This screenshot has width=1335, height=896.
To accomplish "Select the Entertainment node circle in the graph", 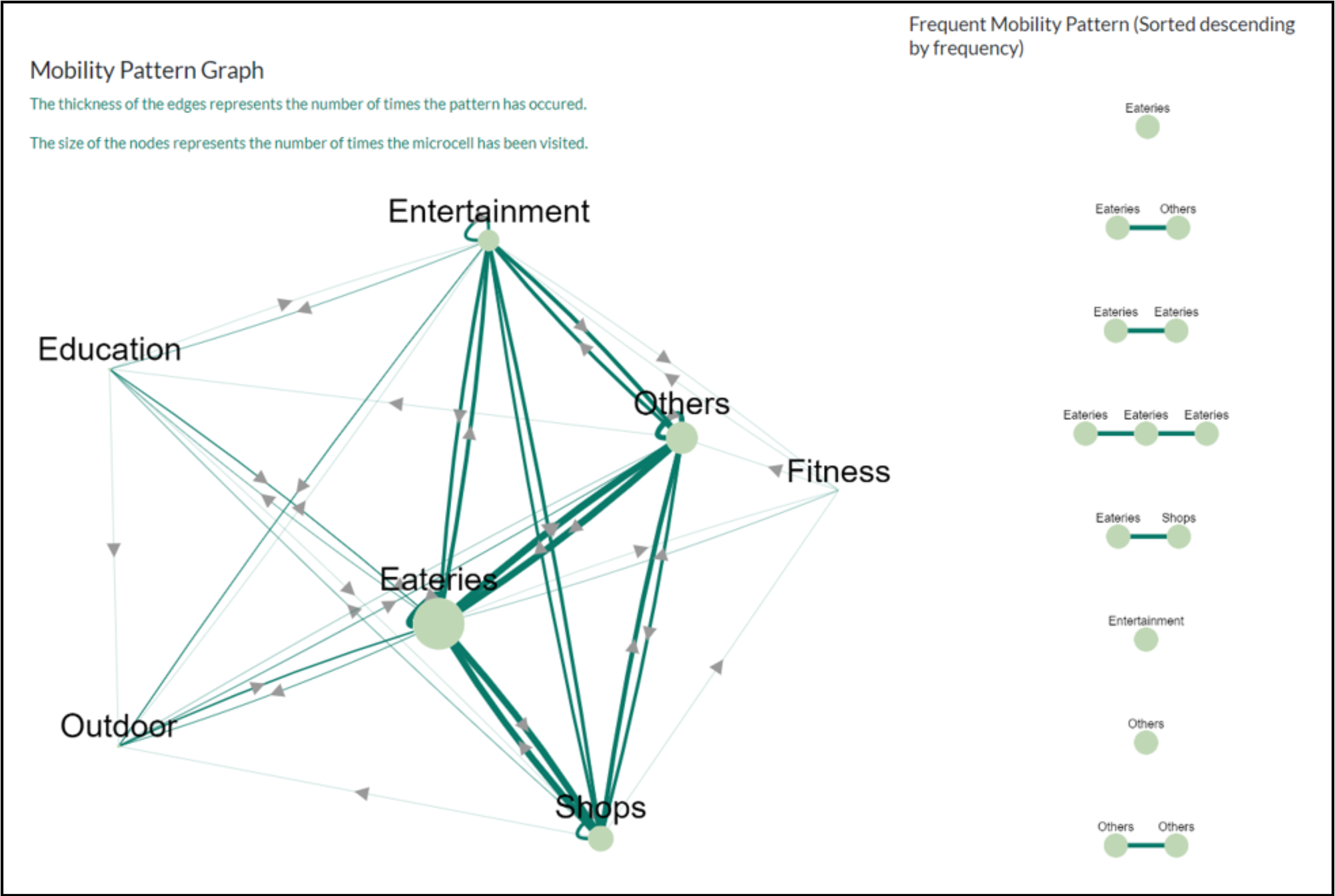I will [x=489, y=240].
